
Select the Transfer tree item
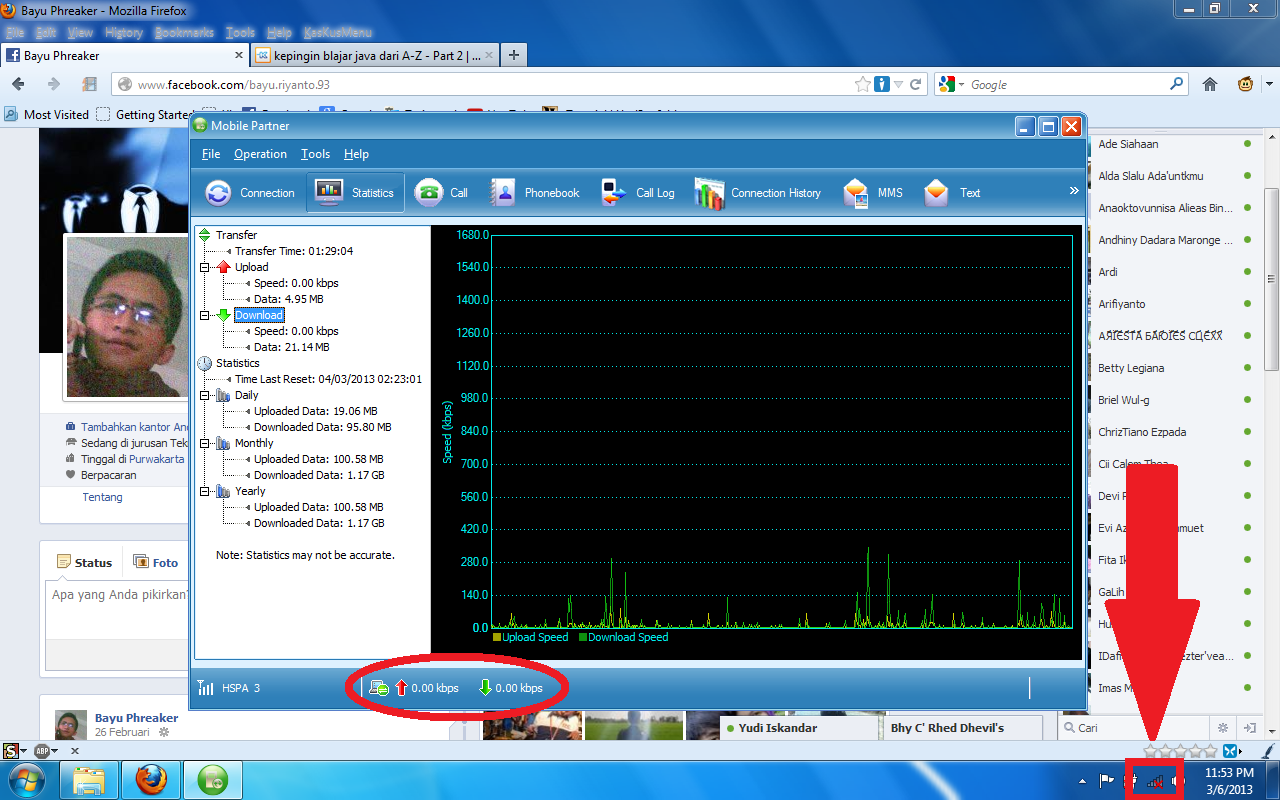[x=236, y=235]
